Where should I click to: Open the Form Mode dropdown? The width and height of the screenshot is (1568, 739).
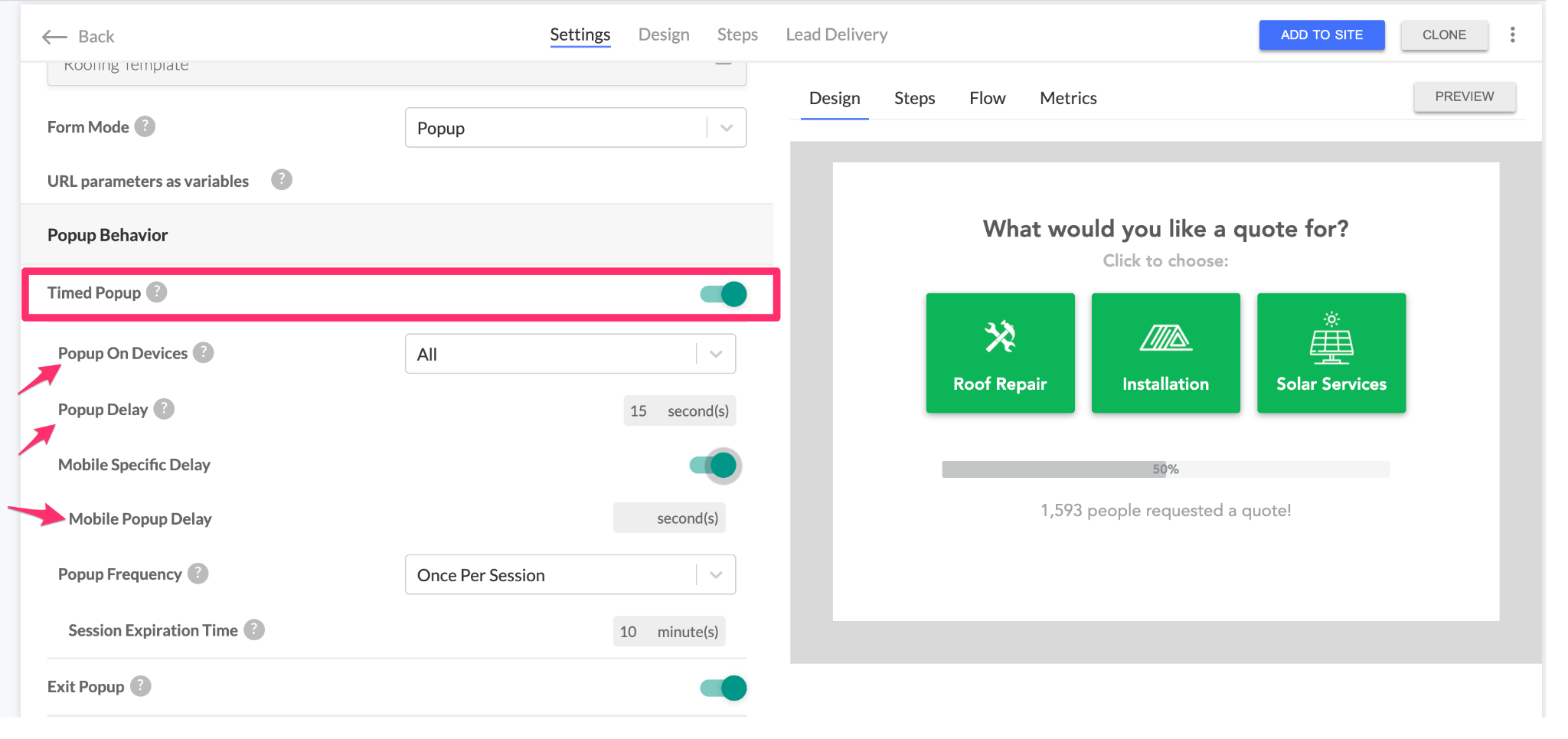point(575,128)
